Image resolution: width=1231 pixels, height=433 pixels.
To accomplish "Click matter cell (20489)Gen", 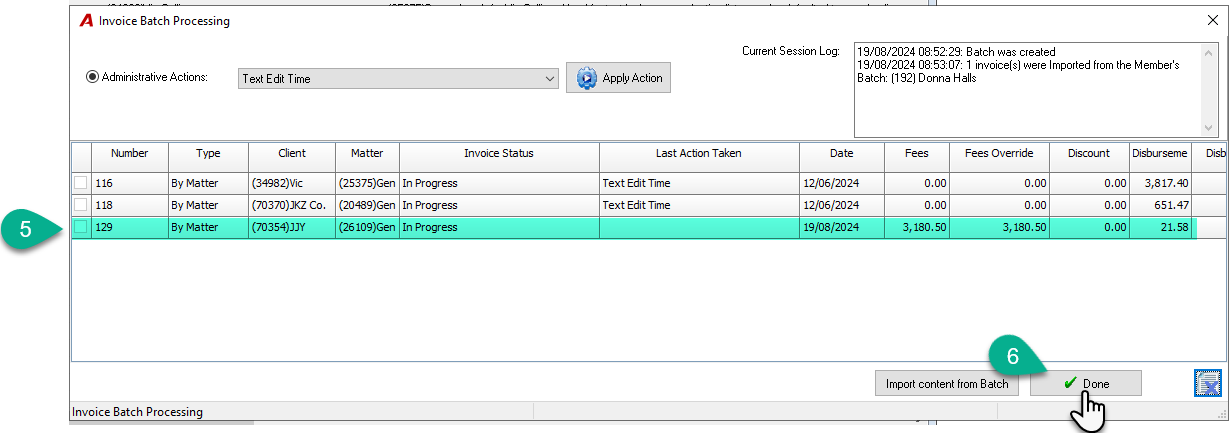I will (367, 205).
